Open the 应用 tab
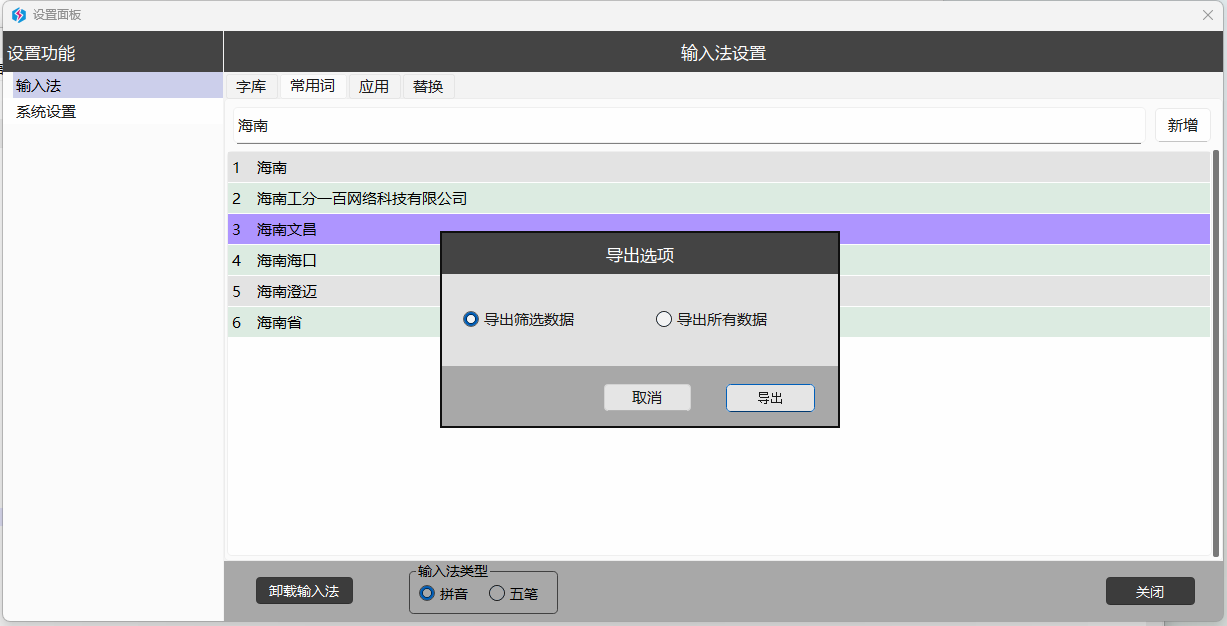 click(374, 87)
